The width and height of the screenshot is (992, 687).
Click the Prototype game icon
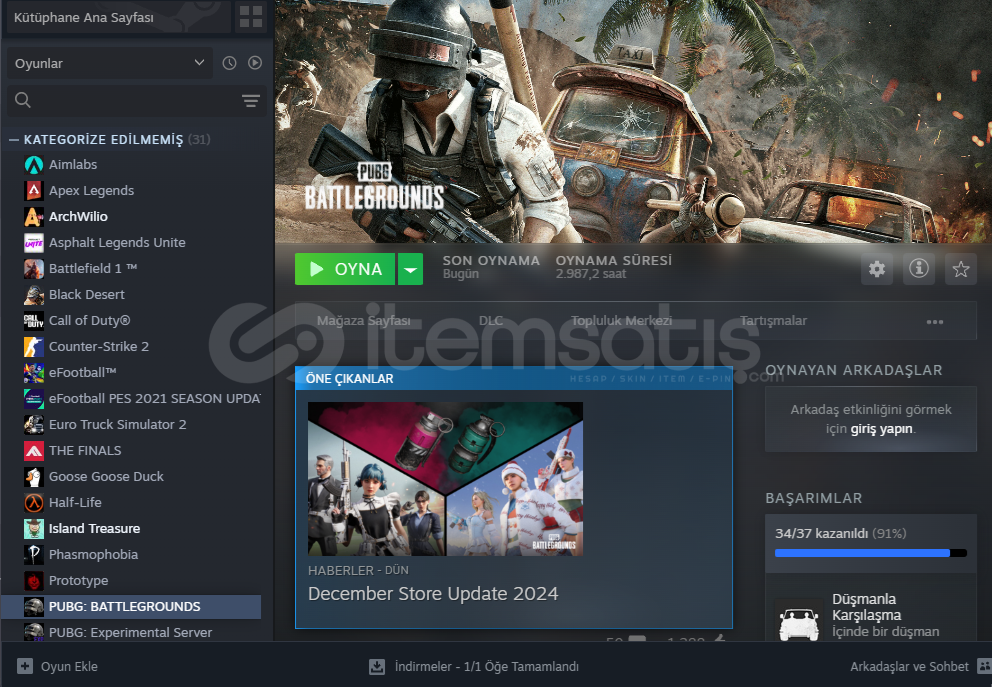34,580
